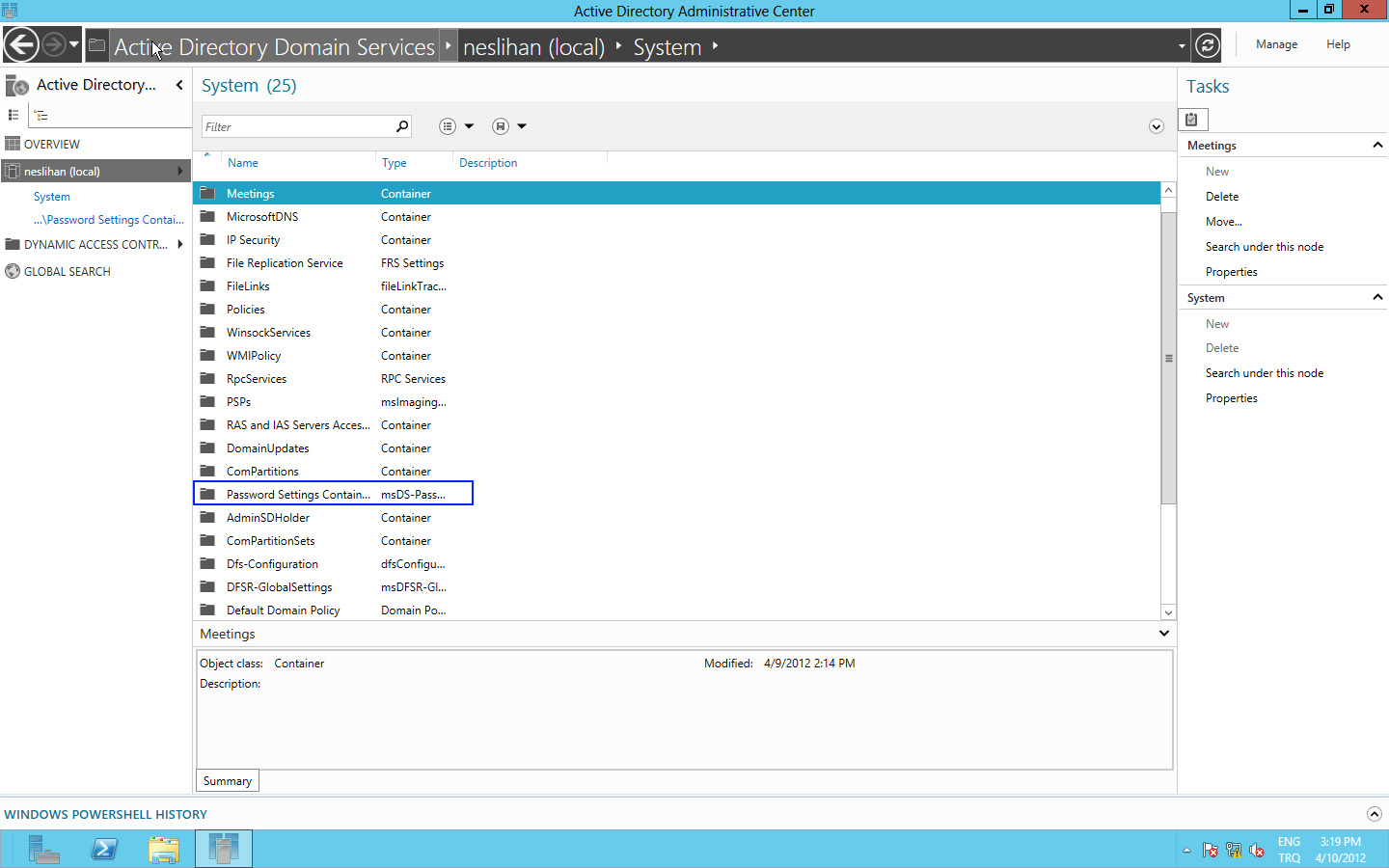Click the search magnifier in Filter box
Screen dimensions: 1389x868
coord(402,126)
